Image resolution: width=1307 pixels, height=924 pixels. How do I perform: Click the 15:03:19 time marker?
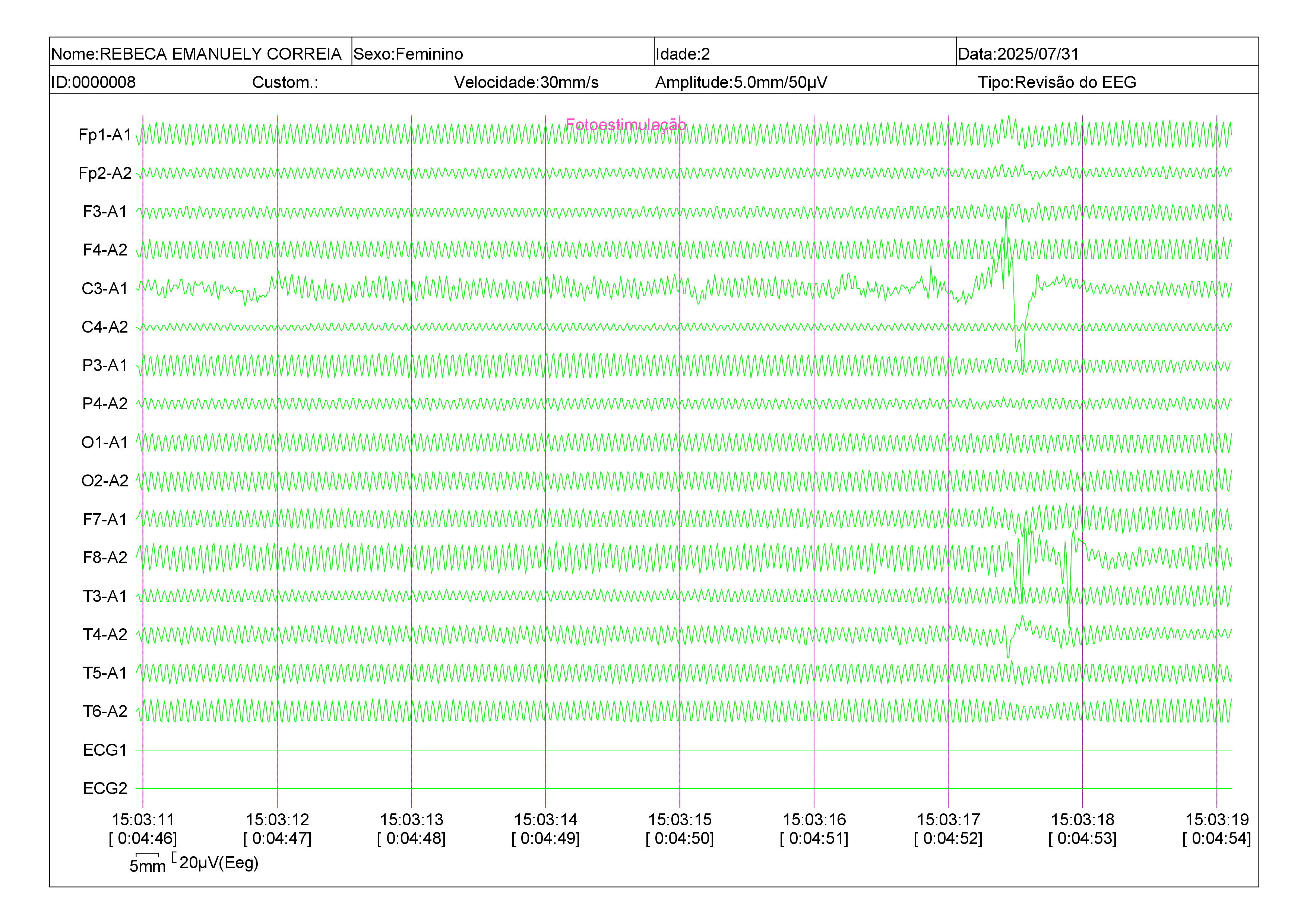[x=1217, y=820]
